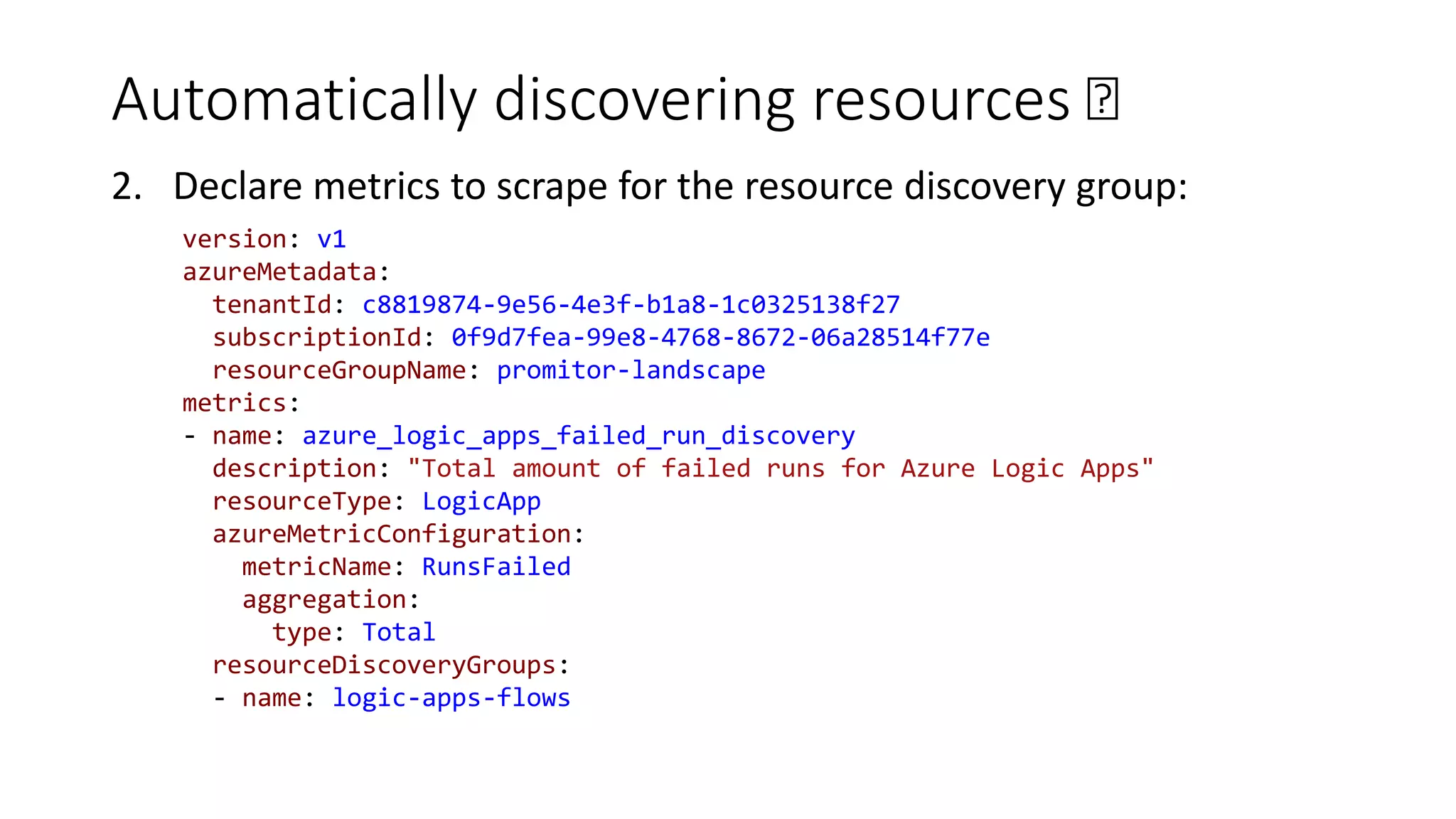Click the 'resourceGroupName' key
This screenshot has height=819, width=1456.
click(x=339, y=370)
